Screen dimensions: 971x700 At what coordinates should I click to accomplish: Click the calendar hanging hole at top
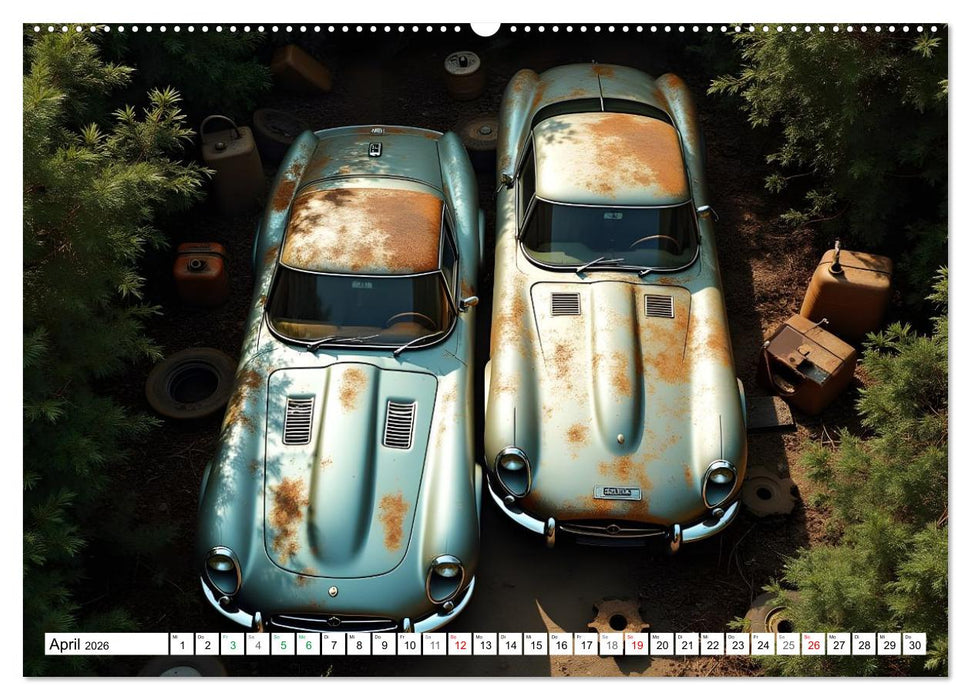pos(485,28)
